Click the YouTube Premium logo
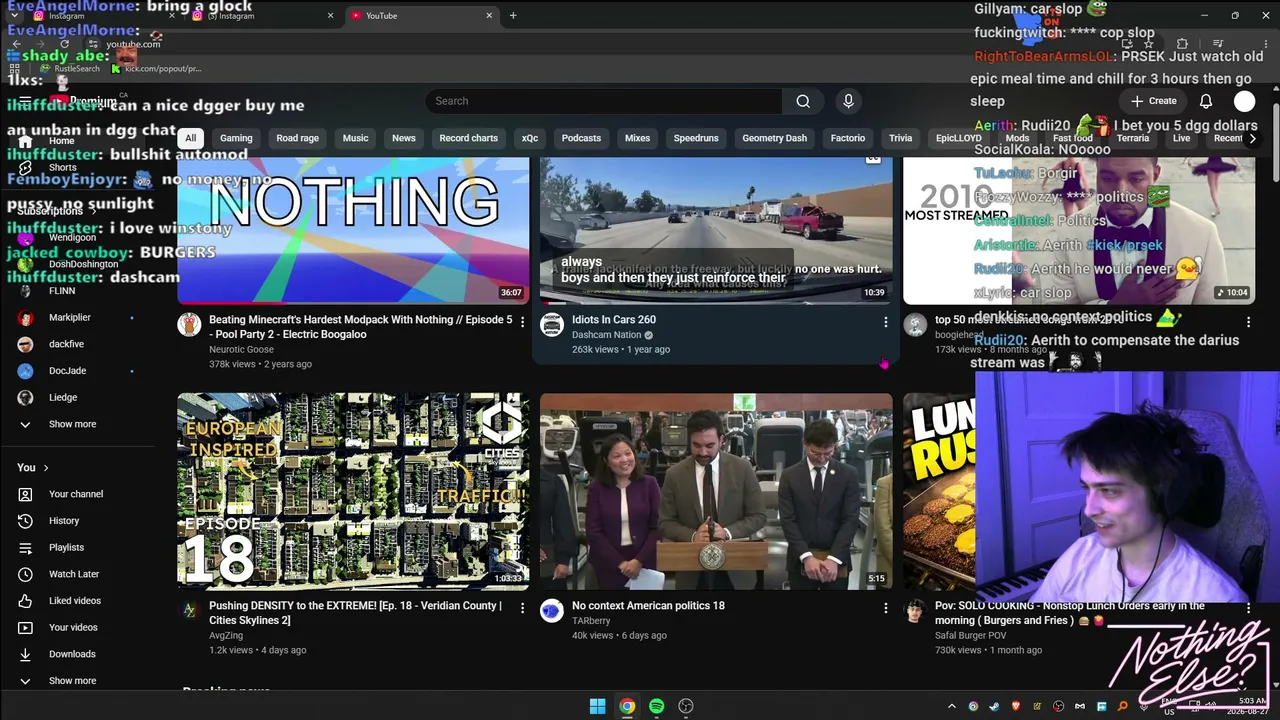 (x=84, y=101)
